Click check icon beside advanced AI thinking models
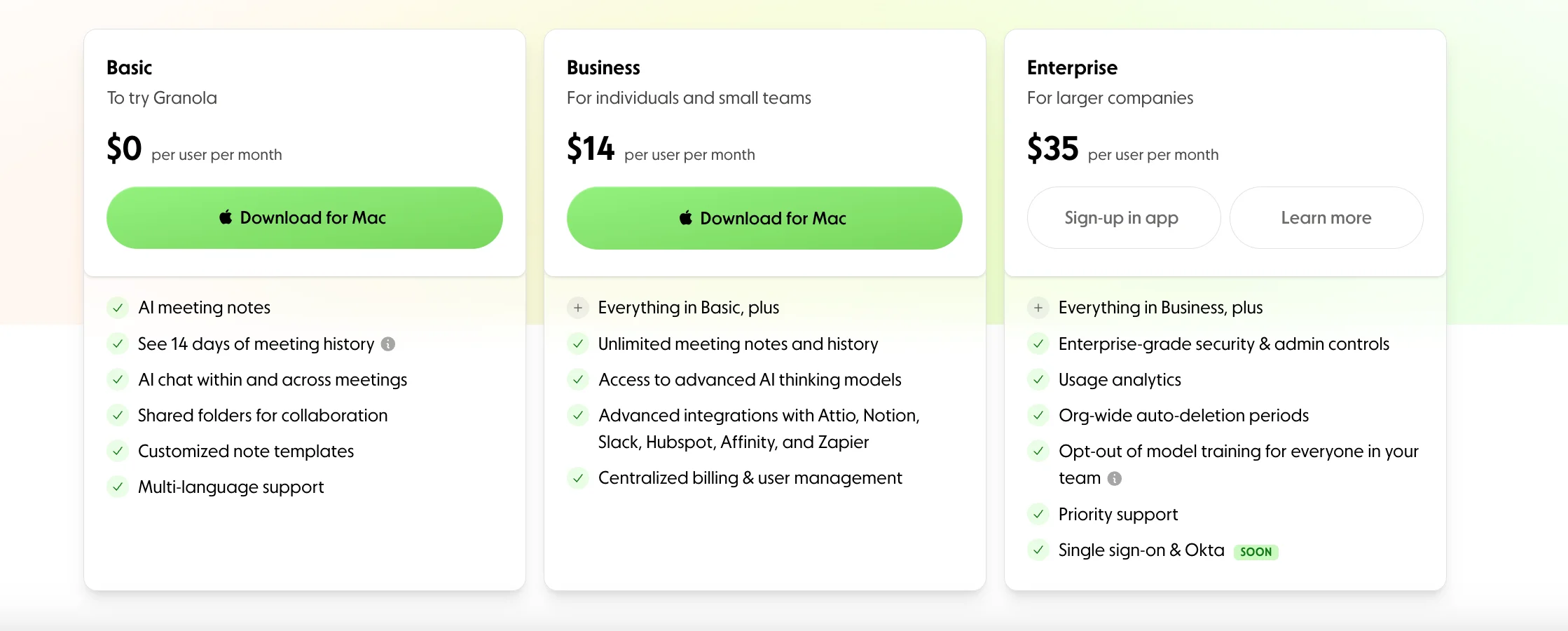 (578, 379)
